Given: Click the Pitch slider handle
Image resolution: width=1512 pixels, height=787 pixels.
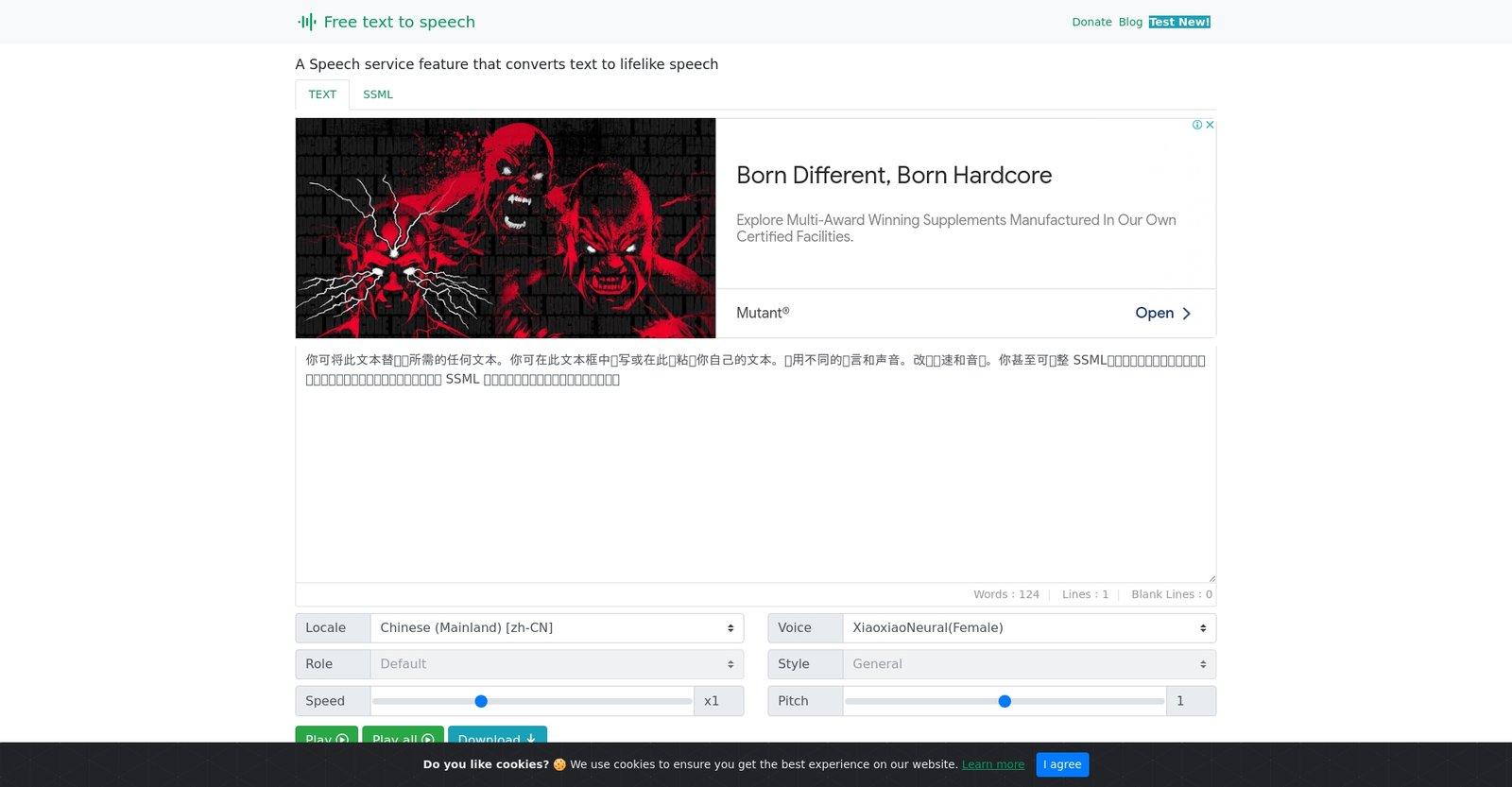Looking at the screenshot, I should click(1005, 701).
